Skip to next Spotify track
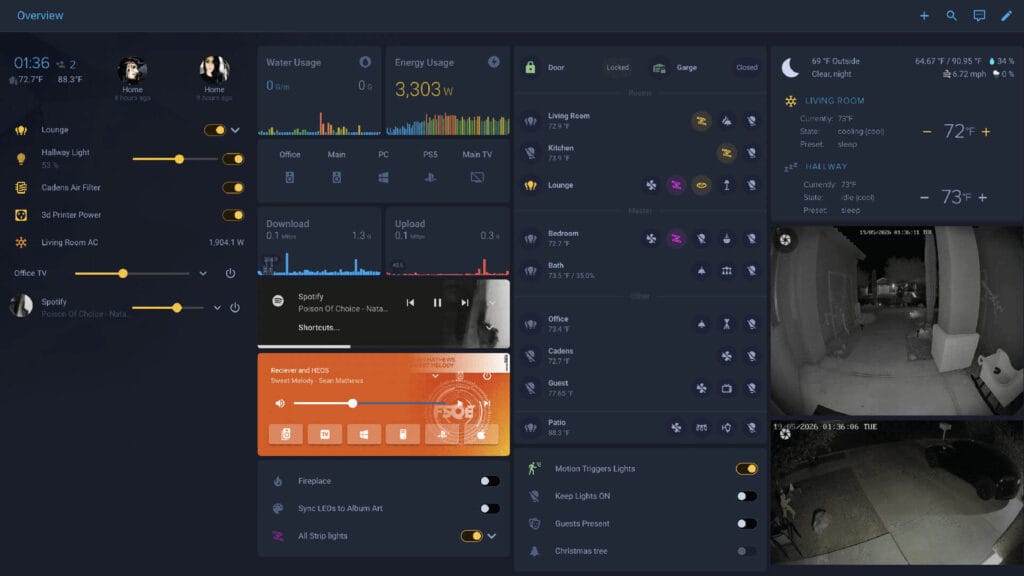Screen dimensions: 1024x576 click(464, 302)
